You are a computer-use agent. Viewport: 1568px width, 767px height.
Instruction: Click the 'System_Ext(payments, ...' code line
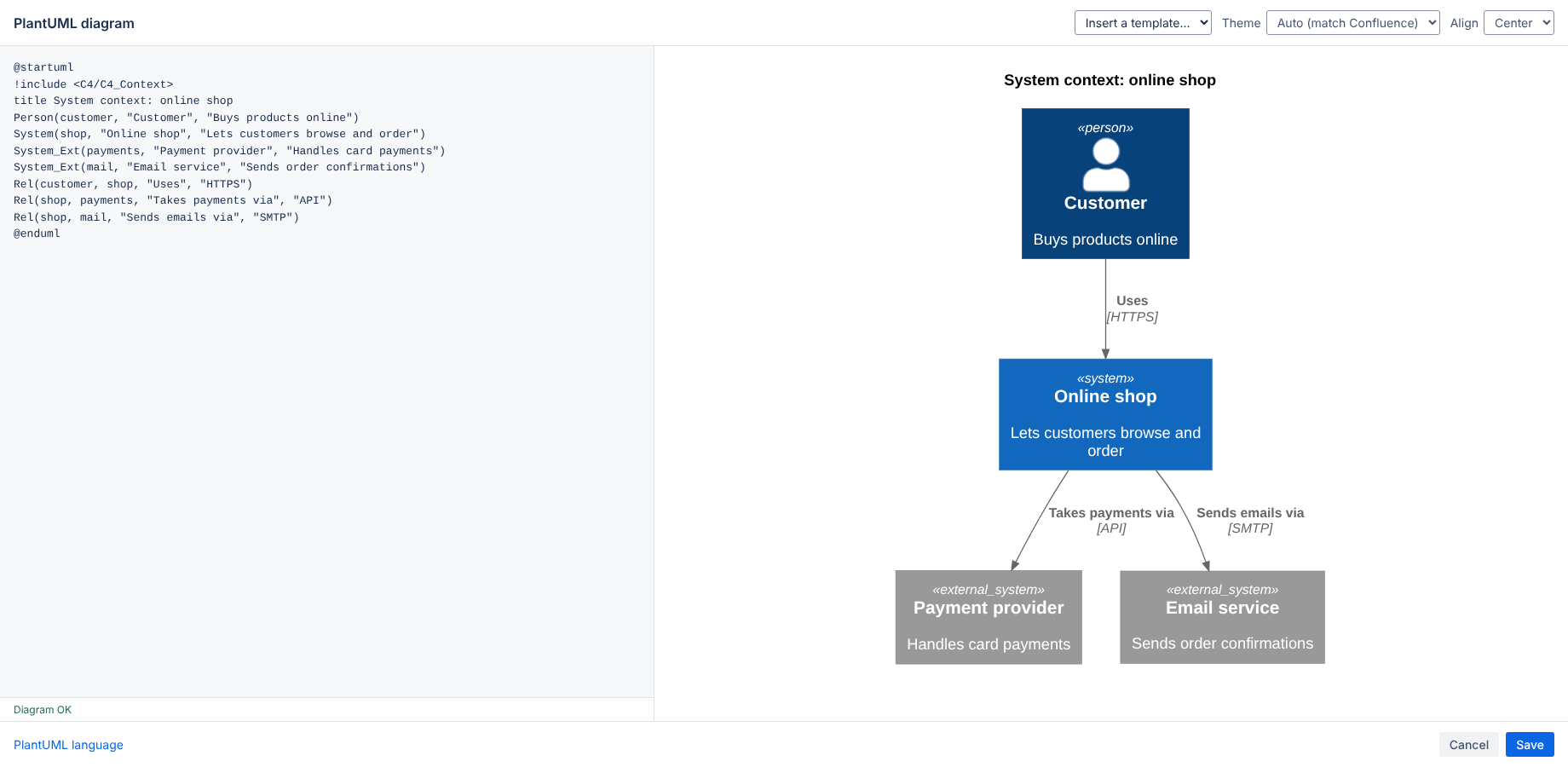click(230, 151)
